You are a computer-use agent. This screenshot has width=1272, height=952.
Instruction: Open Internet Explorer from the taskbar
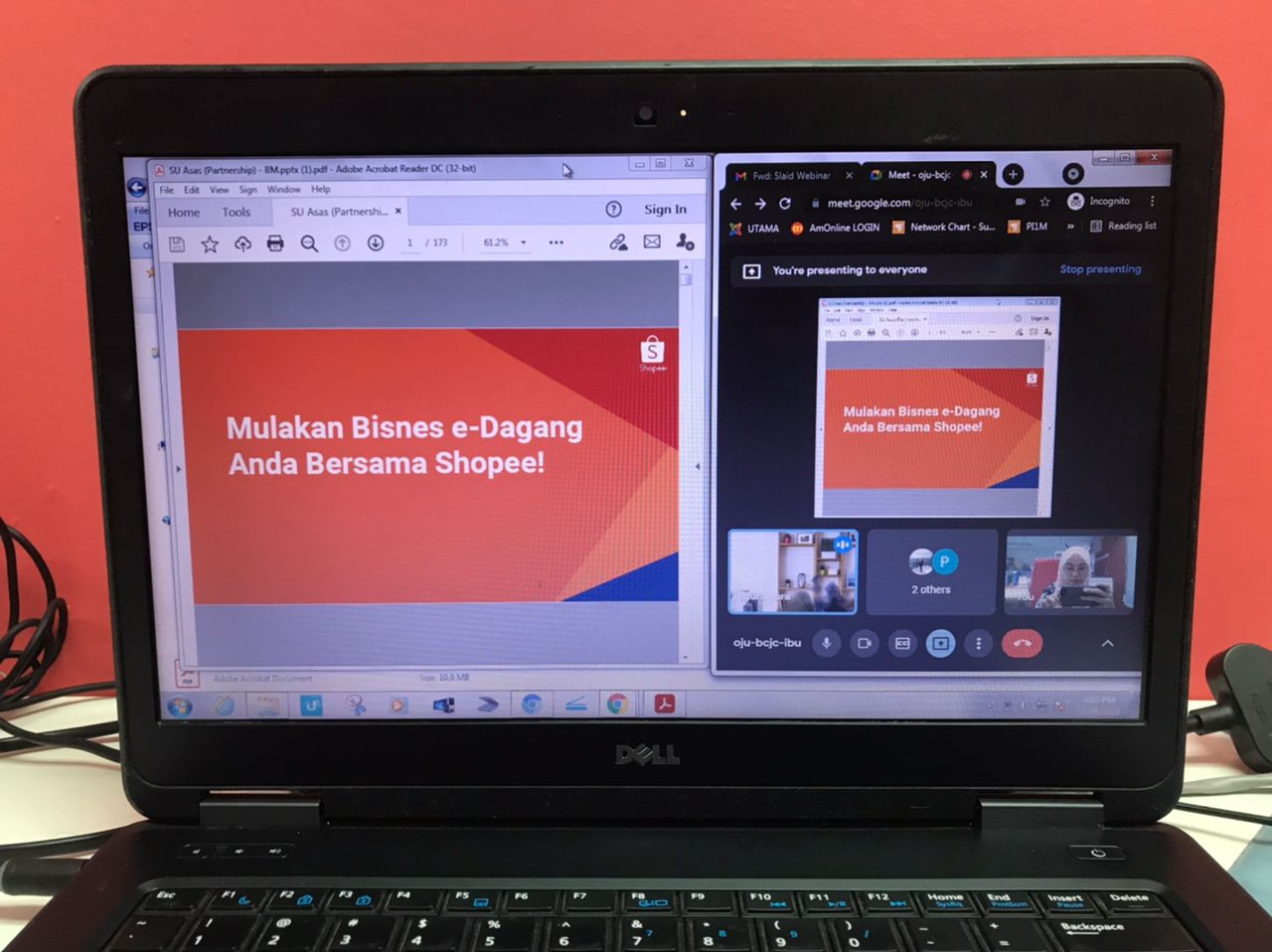226,706
